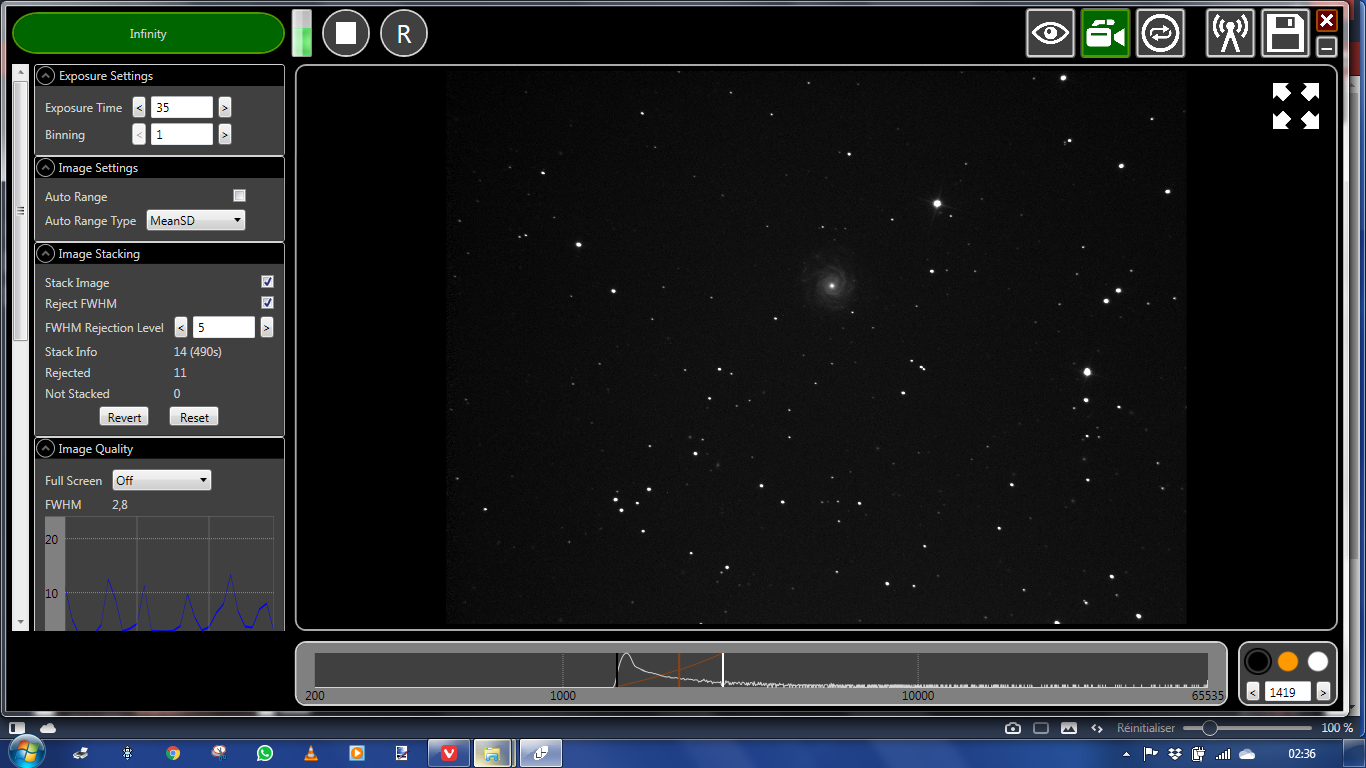
Task: Click the left panel scrollbar down arrow
Action: tap(20, 621)
